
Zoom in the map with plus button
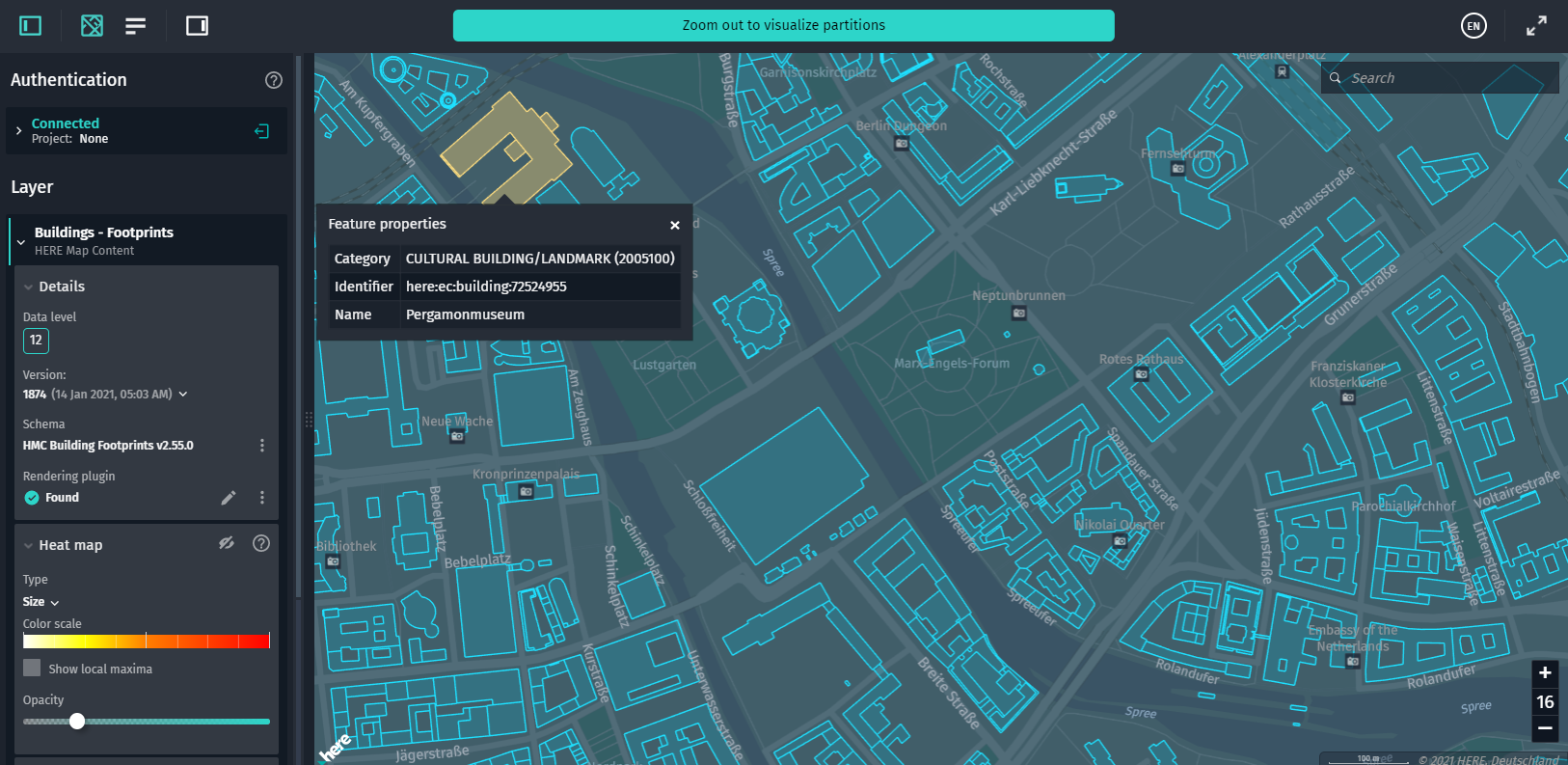coord(1545,672)
